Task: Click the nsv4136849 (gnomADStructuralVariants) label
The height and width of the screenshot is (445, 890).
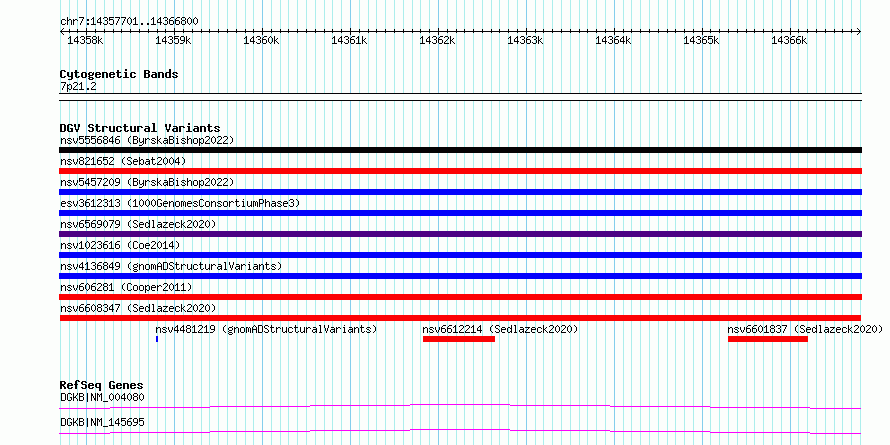Action: click(x=171, y=266)
